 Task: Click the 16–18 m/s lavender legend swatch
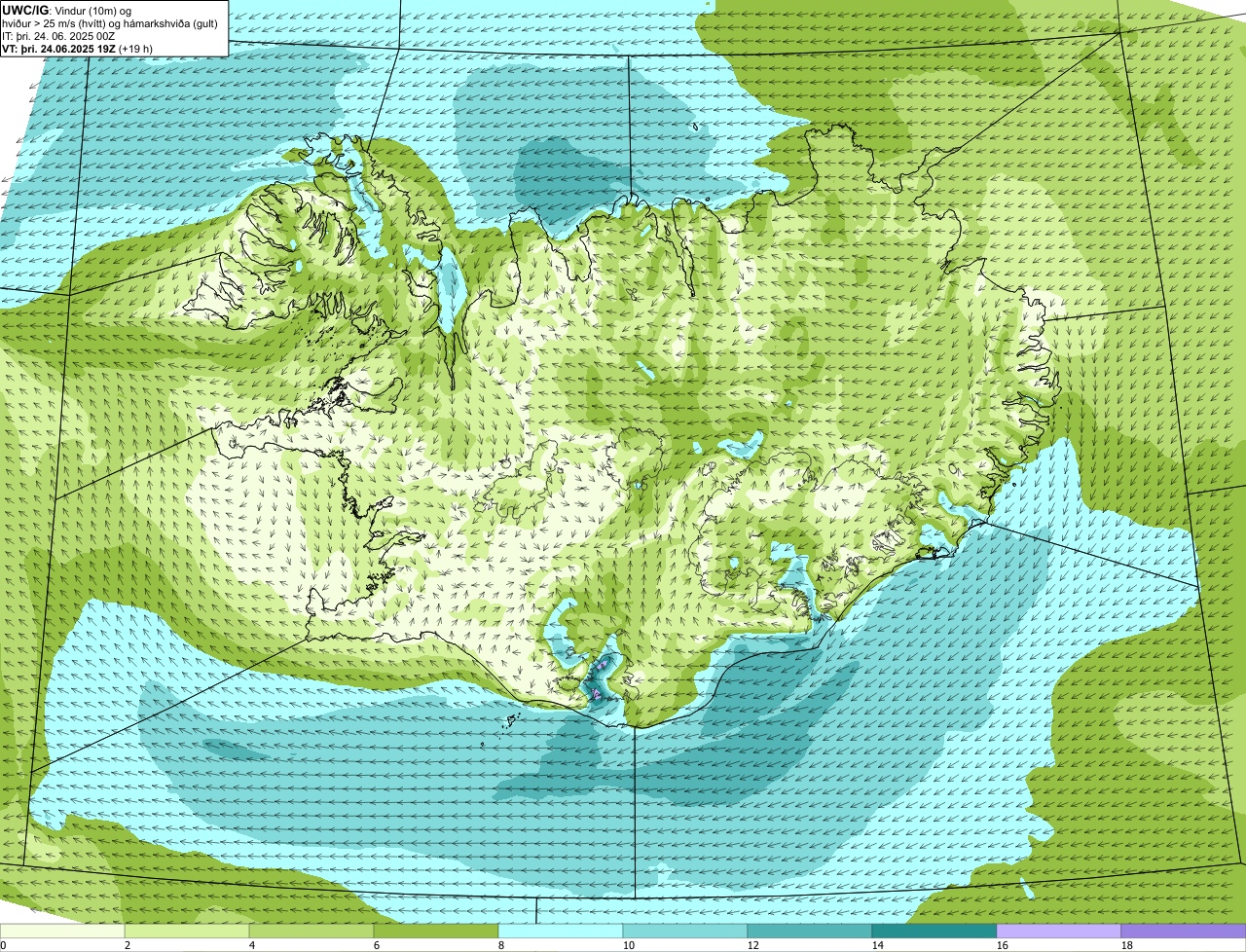[x=1059, y=932]
